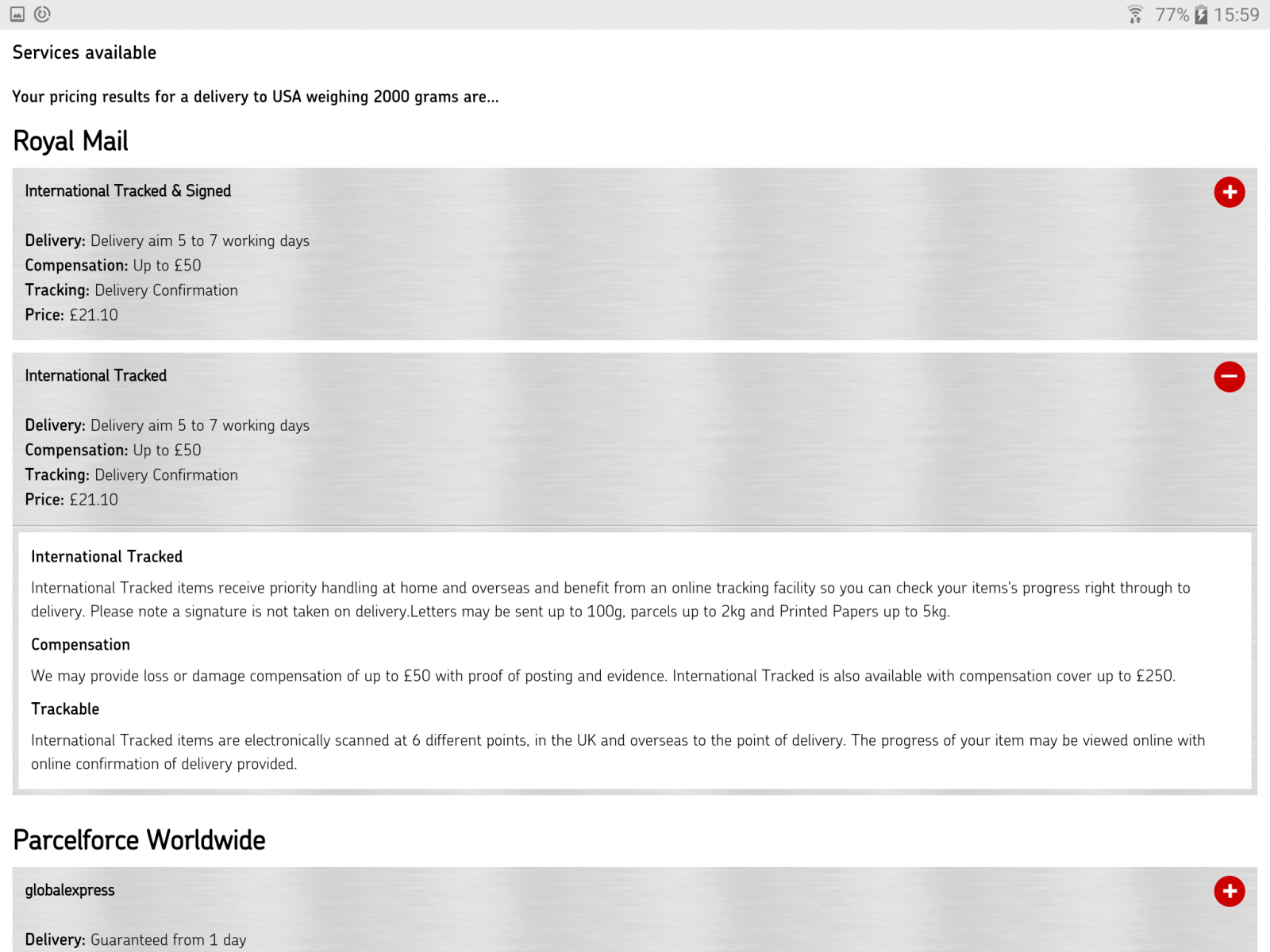Select the International Tracked service header
Image resolution: width=1270 pixels, height=952 pixels.
96,376
